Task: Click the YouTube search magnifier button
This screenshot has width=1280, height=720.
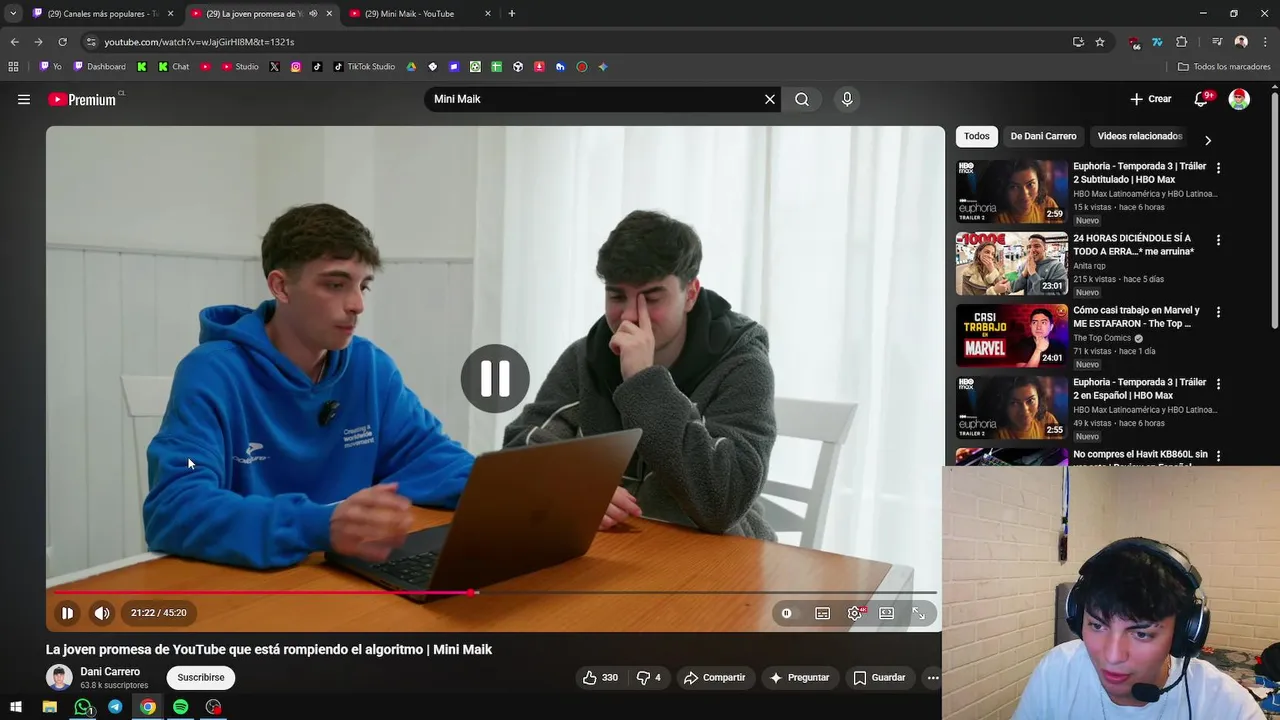Action: click(x=802, y=99)
